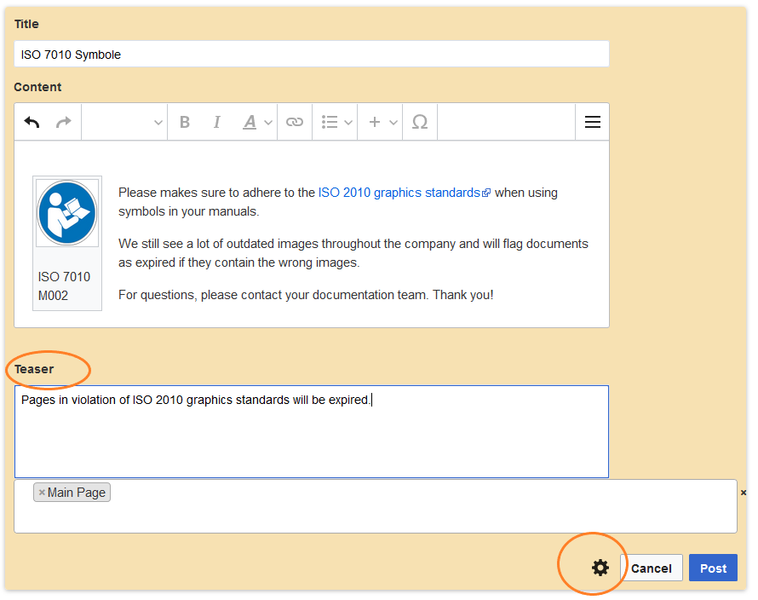Expand the list options chevron
The image size is (758, 600).
[348, 122]
